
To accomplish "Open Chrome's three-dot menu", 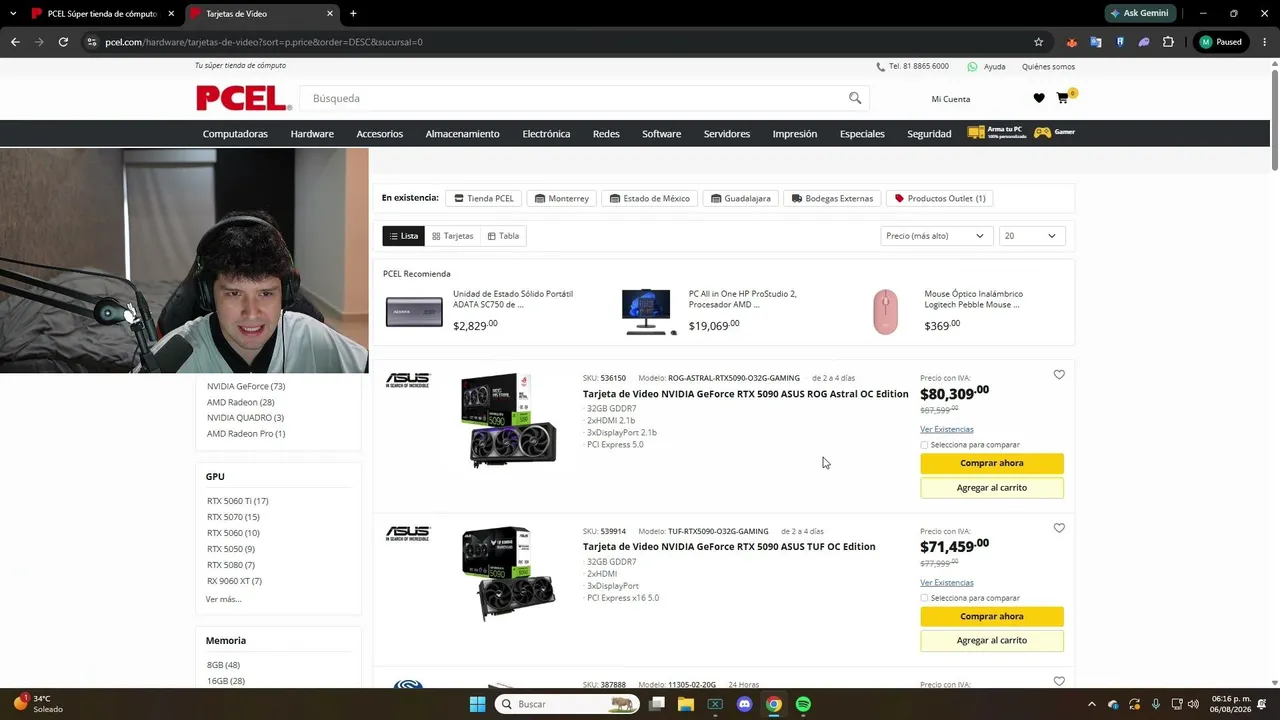I will click(1264, 42).
